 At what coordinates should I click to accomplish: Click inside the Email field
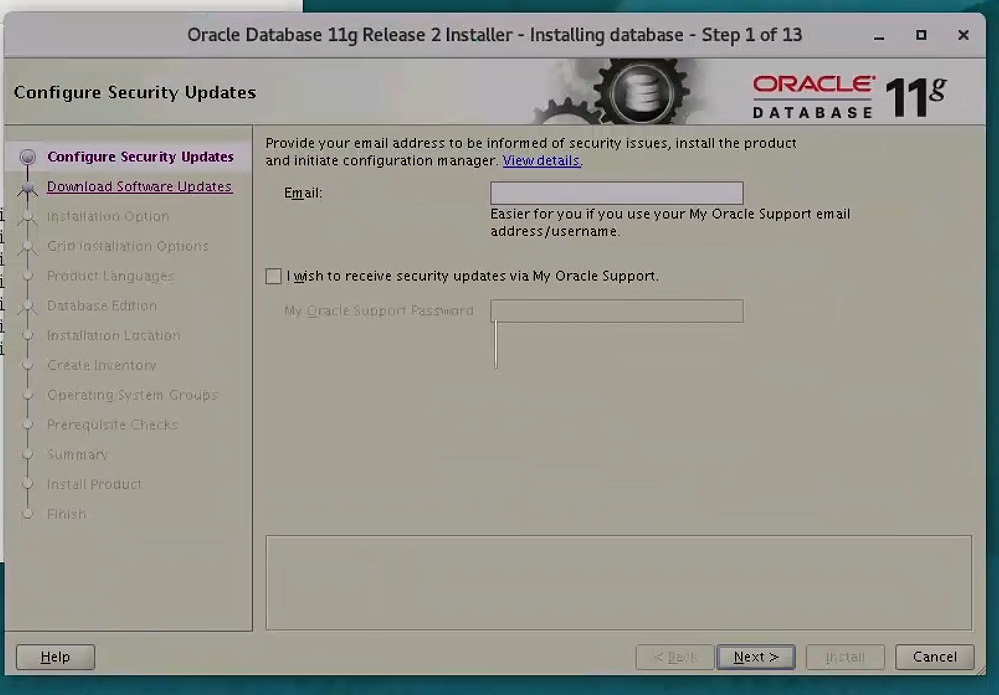tap(616, 192)
